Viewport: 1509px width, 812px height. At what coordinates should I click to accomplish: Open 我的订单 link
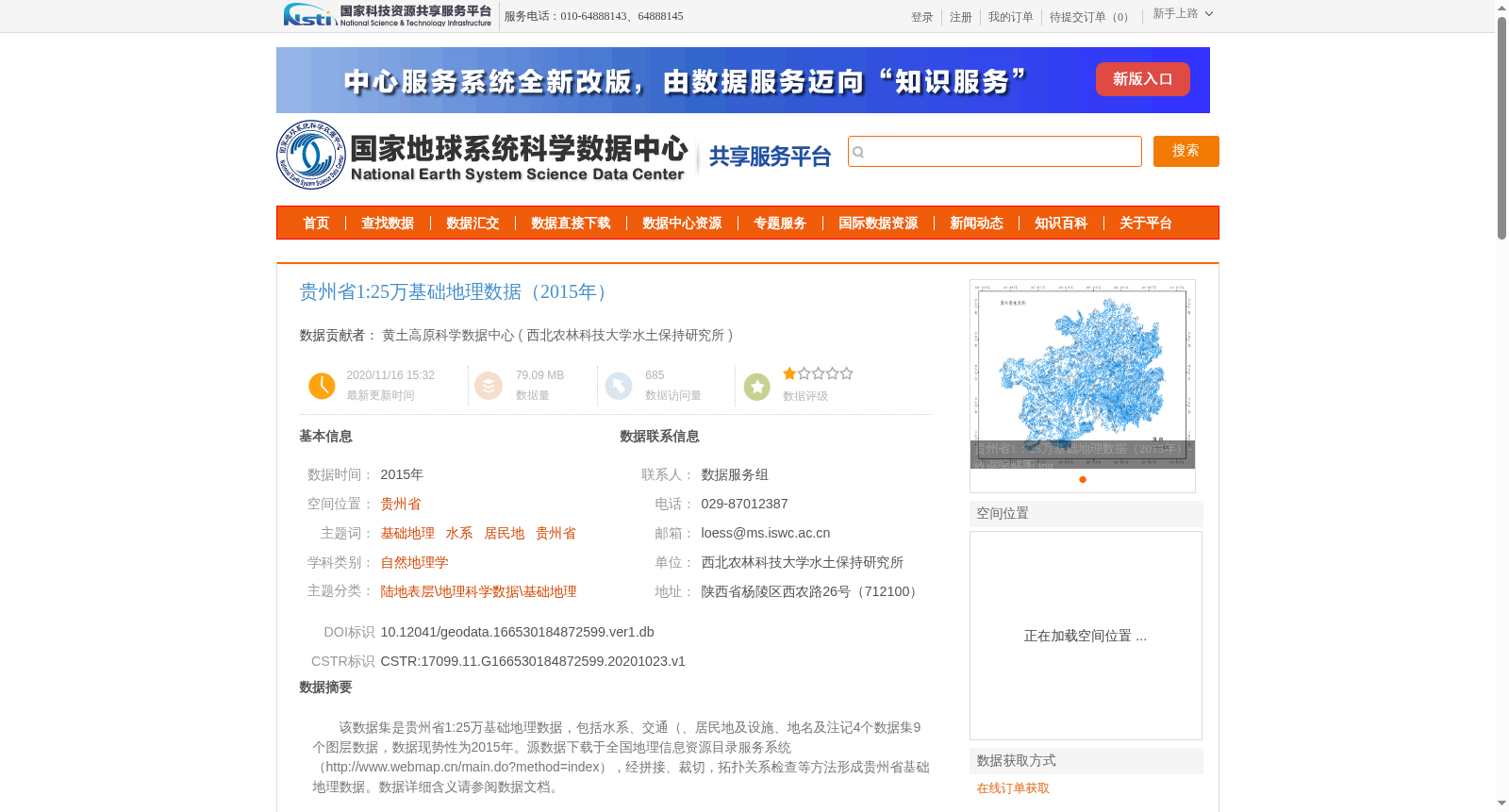click(x=1011, y=17)
